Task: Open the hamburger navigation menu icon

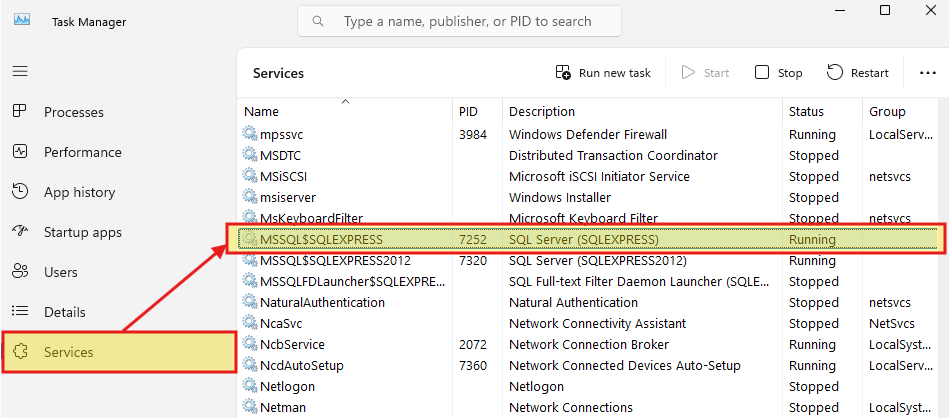Action: click(20, 71)
